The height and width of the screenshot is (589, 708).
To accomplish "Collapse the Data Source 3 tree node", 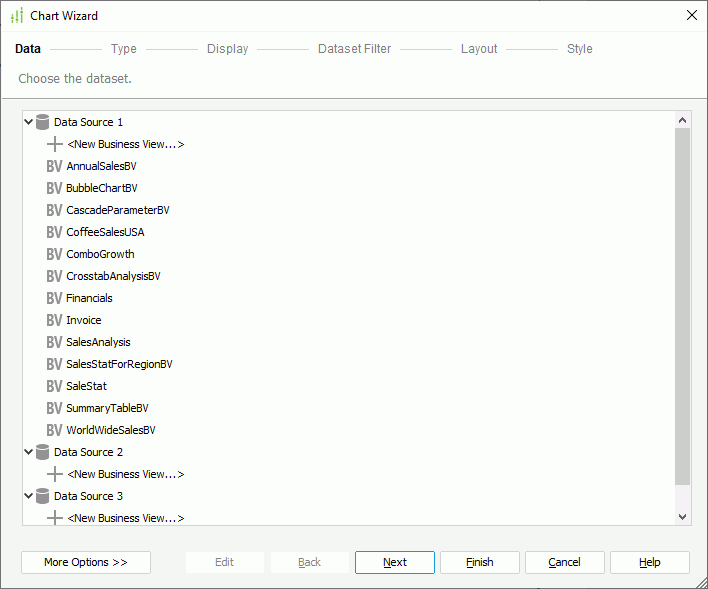I will pos(29,496).
